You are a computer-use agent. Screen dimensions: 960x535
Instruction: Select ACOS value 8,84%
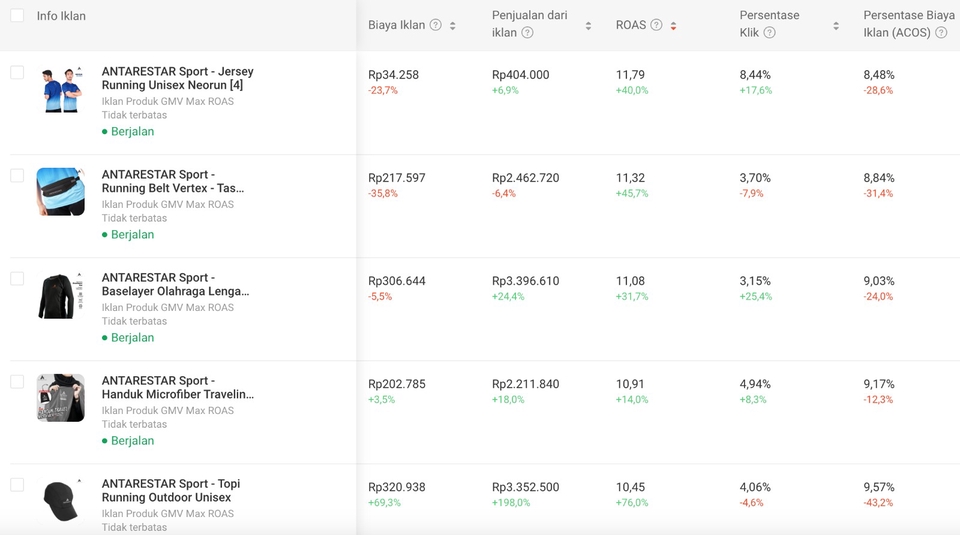(879, 178)
